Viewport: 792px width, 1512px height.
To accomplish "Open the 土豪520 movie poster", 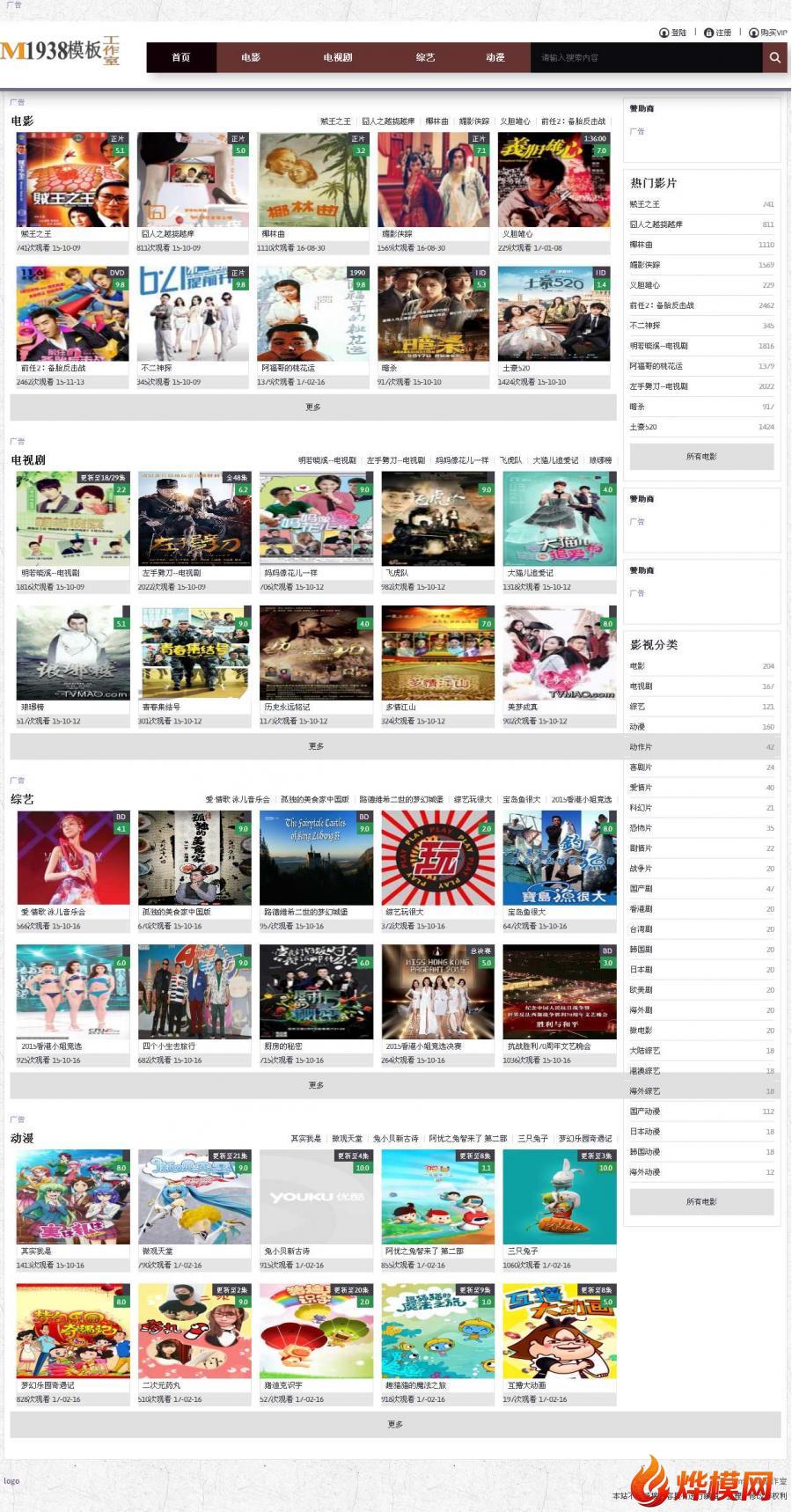I will click(554, 314).
